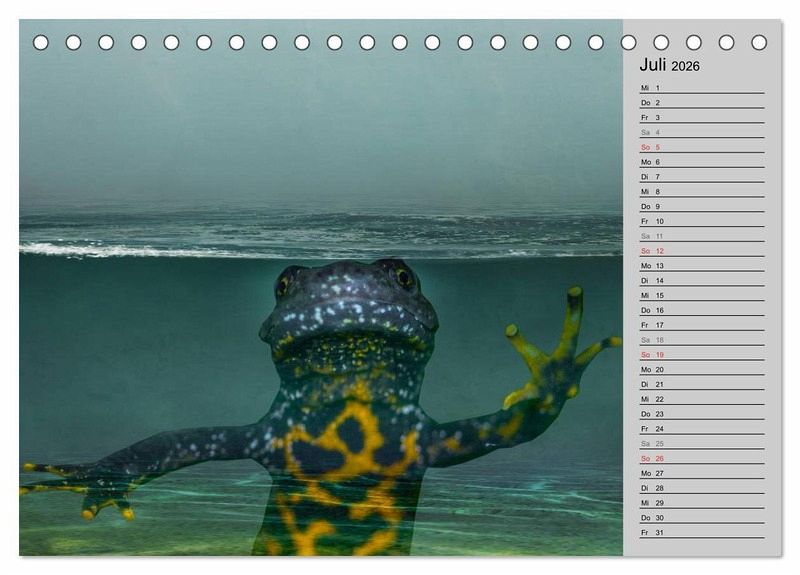Screen dimensions: 800x575
Task: Click the So 19 Sunday entry
Action: click(x=701, y=355)
